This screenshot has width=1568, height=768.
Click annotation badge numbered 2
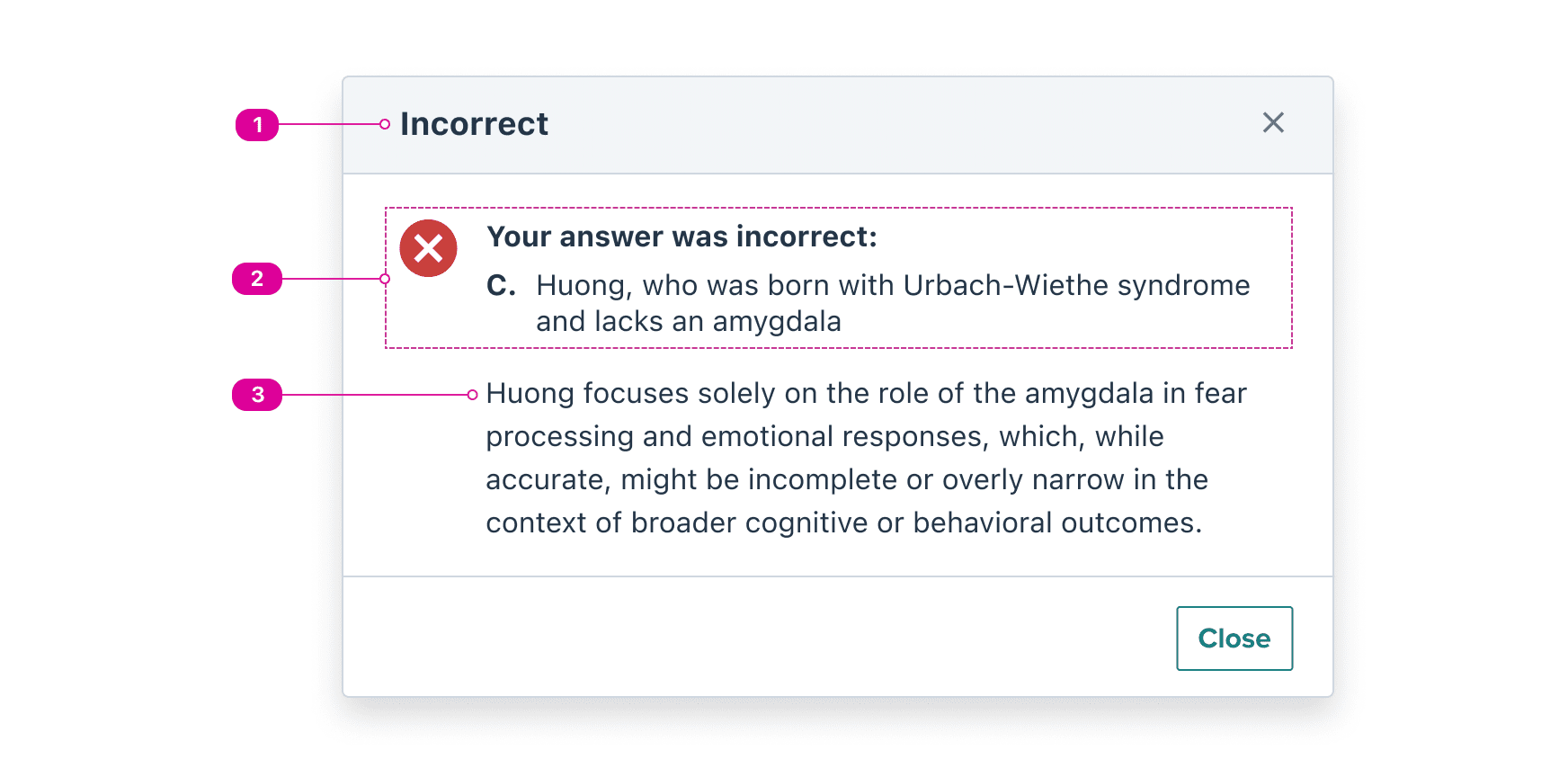coord(260,279)
